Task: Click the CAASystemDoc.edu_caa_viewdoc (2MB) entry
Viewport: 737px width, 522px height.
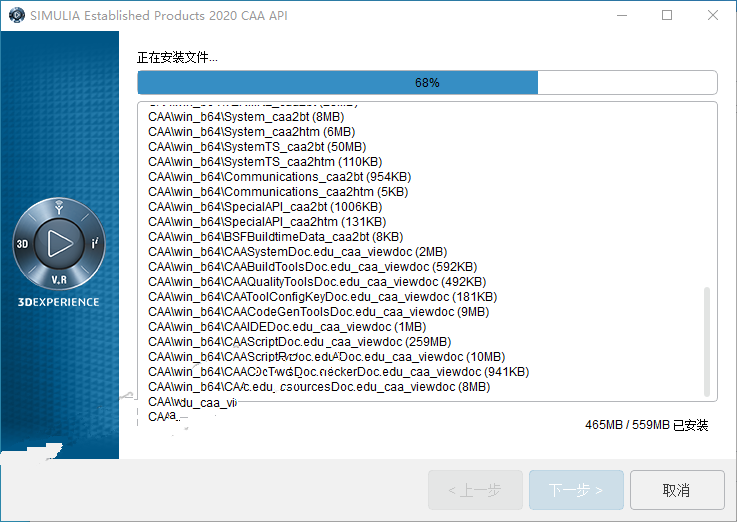Action: (x=298, y=252)
